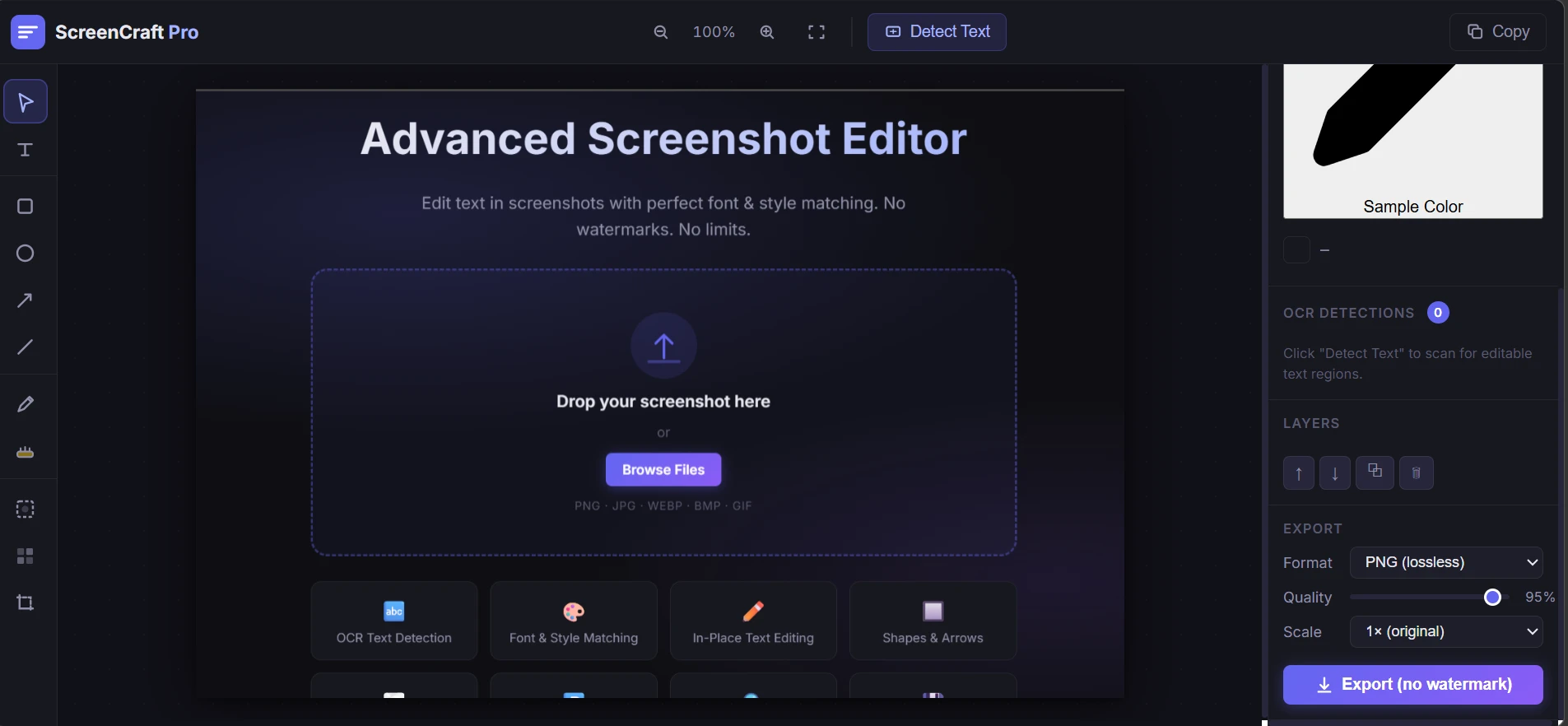The image size is (1568, 726).
Task: Click the Quality slider handle
Action: tap(1492, 598)
